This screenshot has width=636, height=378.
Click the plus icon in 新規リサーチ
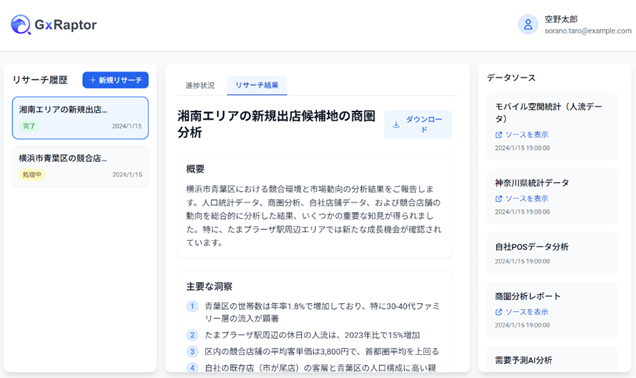[x=92, y=80]
